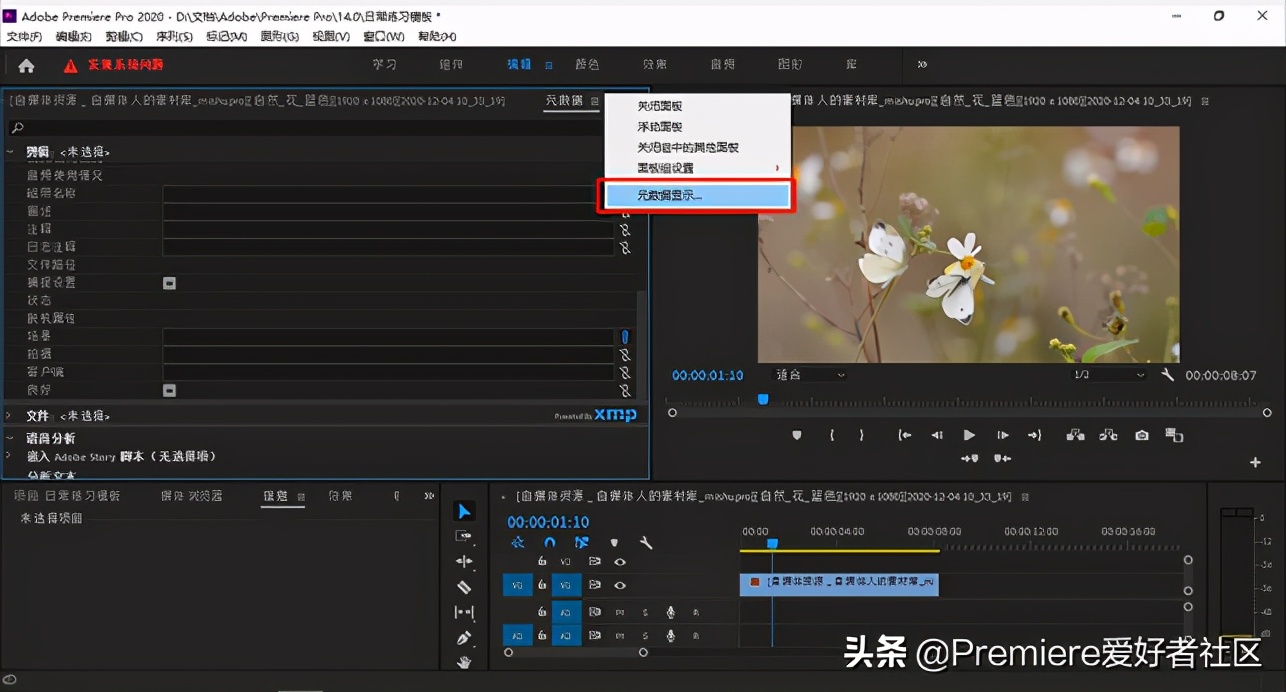Select the Pen tool in the Tools panel
This screenshot has width=1286, height=692.
pyautogui.click(x=463, y=640)
